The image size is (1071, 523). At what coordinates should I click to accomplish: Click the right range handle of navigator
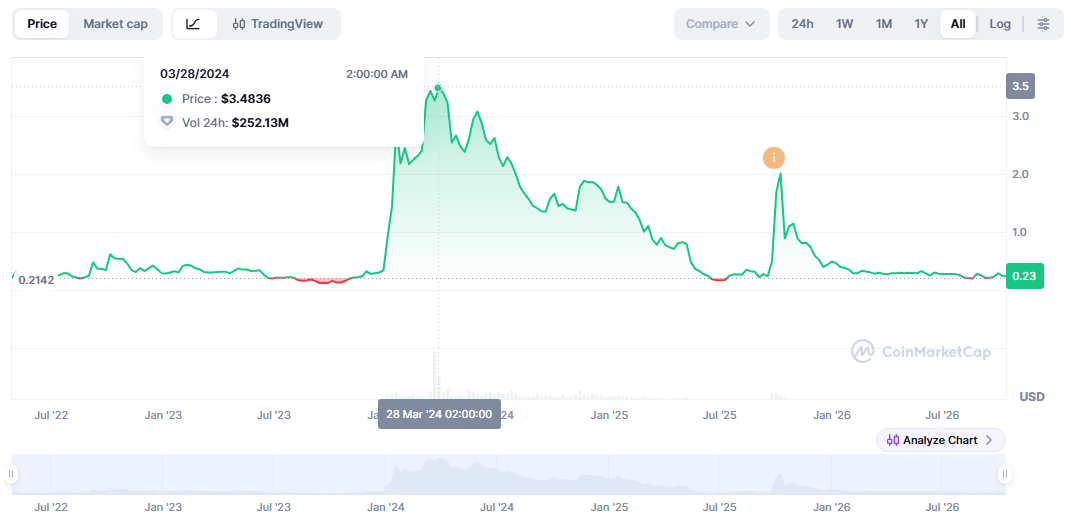tap(1005, 474)
